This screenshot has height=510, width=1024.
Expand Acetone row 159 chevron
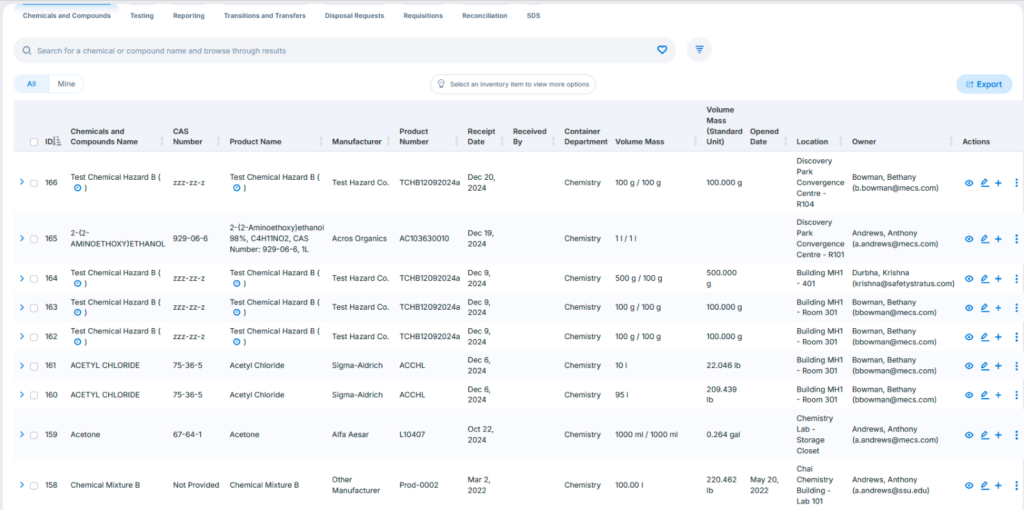click(x=22, y=434)
